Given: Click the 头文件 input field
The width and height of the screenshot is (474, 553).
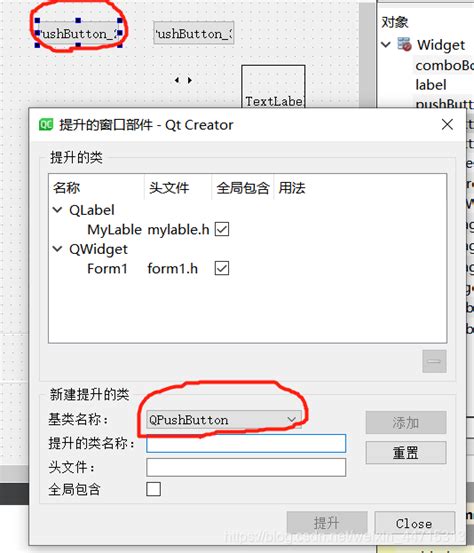Looking at the screenshot, I should [x=246, y=467].
